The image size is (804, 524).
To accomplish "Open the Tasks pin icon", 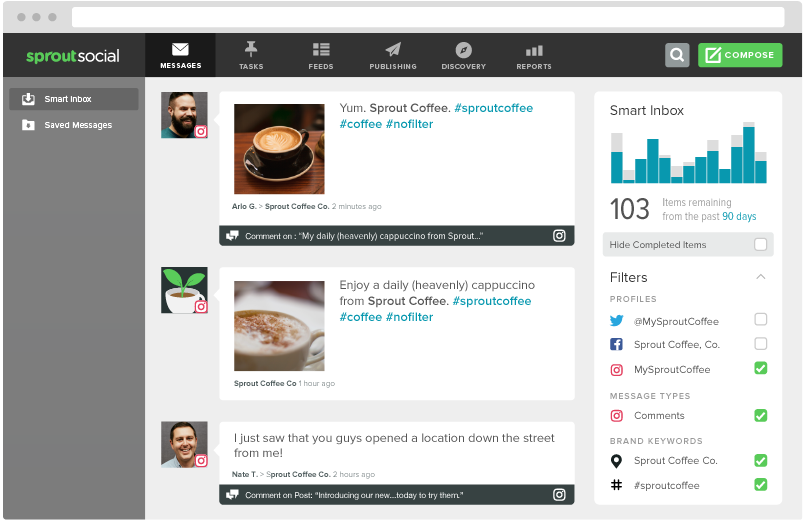I will click(x=251, y=49).
